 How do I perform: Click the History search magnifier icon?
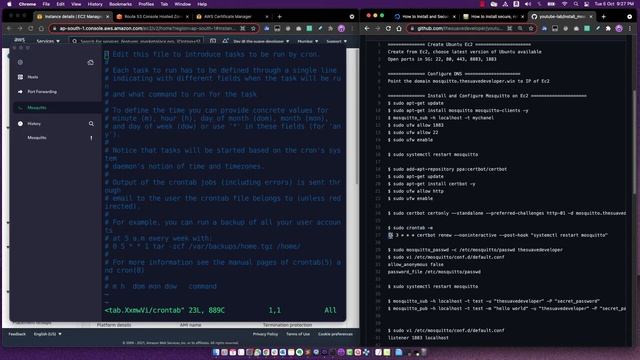click(91, 124)
